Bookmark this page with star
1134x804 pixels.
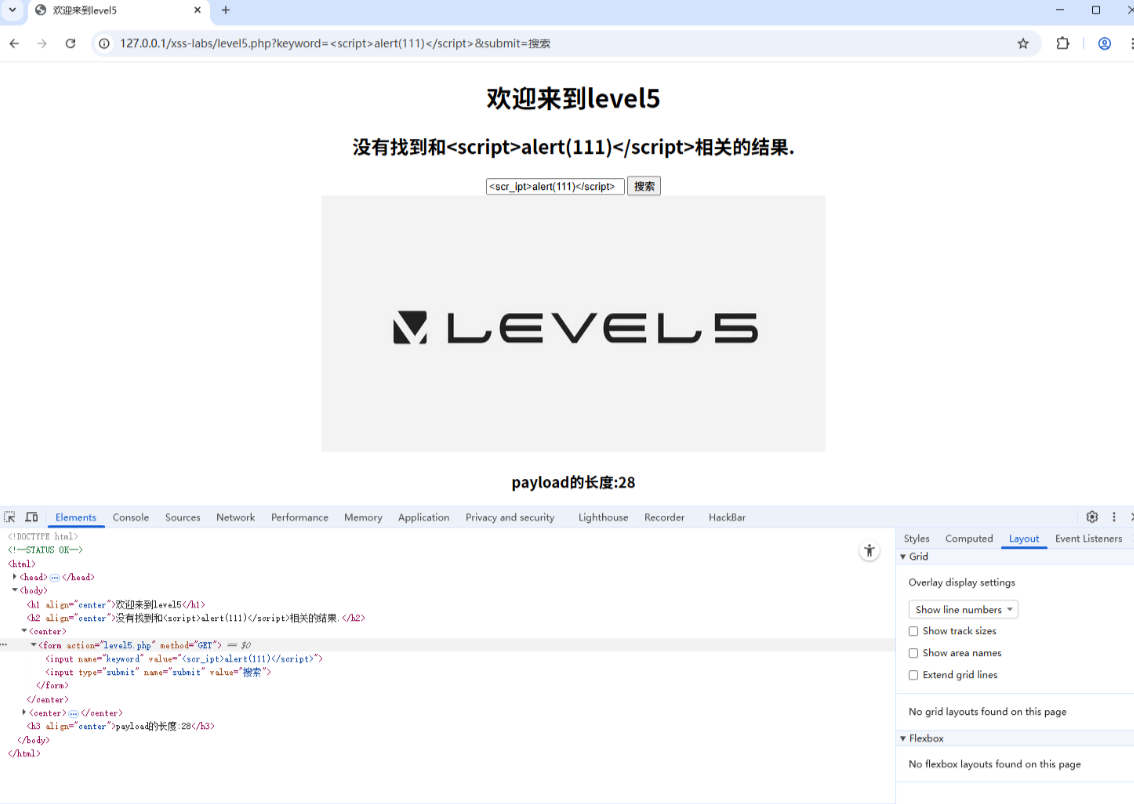(x=1023, y=43)
